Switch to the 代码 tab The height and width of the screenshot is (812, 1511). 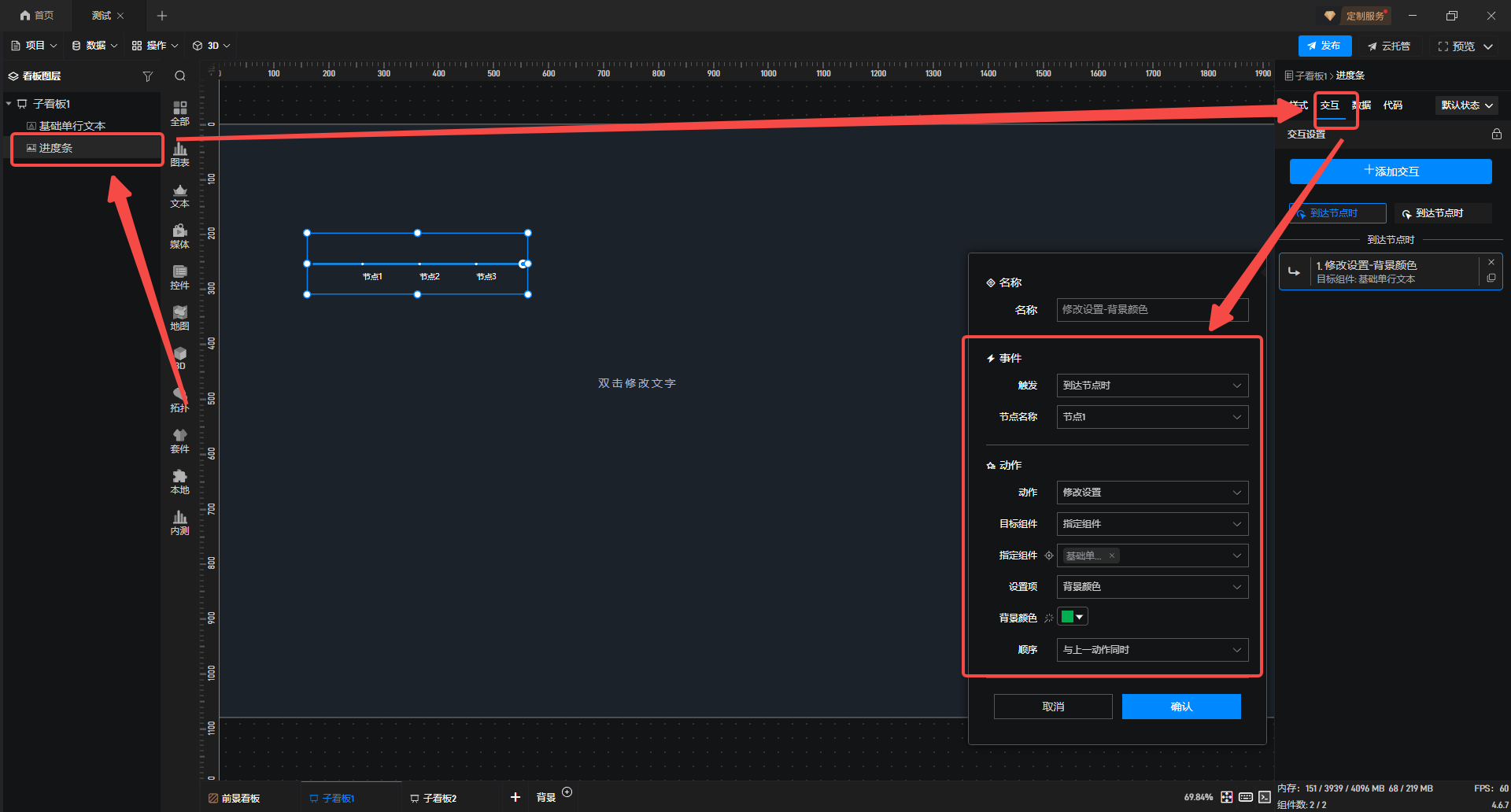[x=1392, y=105]
